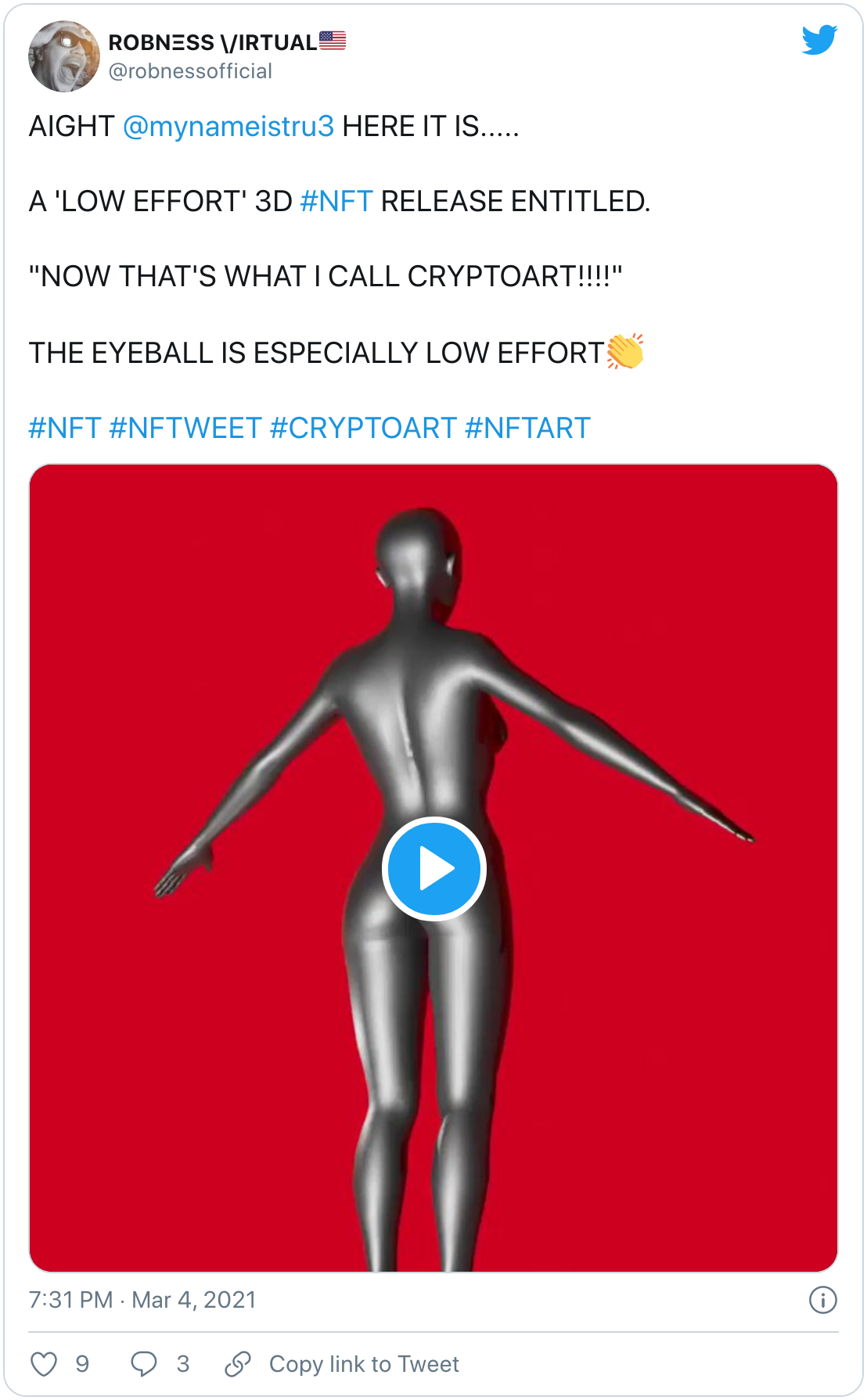Screen dimensions: 867x1400
Task: Click the @mynameistru3 mention
Action: tap(228, 126)
